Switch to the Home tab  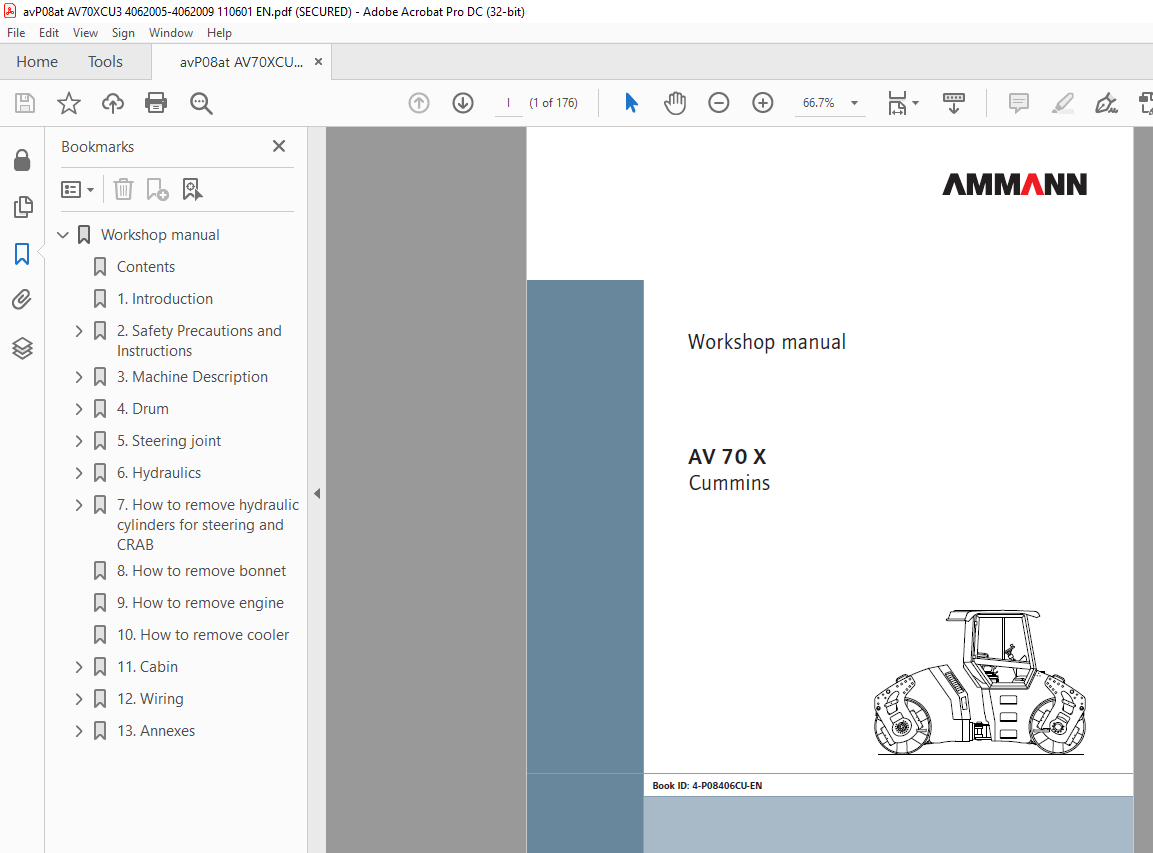pos(37,62)
